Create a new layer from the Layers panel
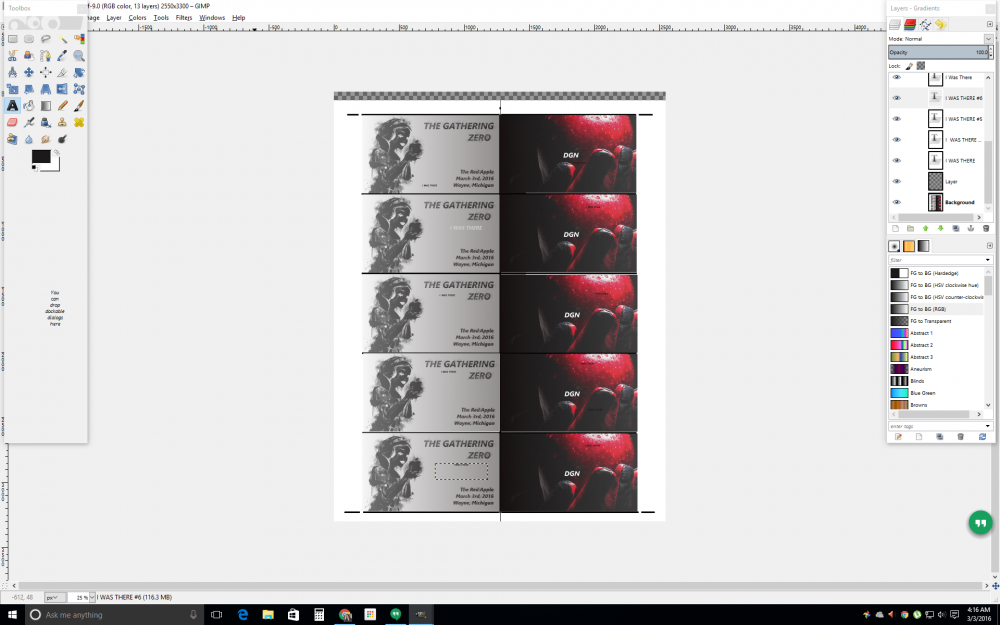Screen dimensions: 1000x625 tap(895, 228)
